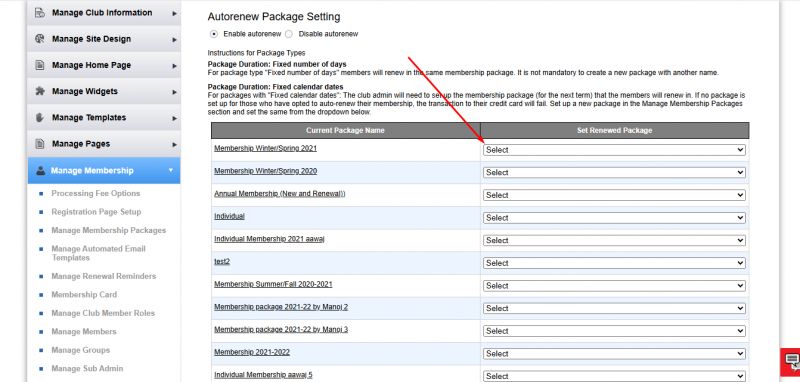Open Manage Club Member Roles
The width and height of the screenshot is (800, 382).
pos(103,313)
